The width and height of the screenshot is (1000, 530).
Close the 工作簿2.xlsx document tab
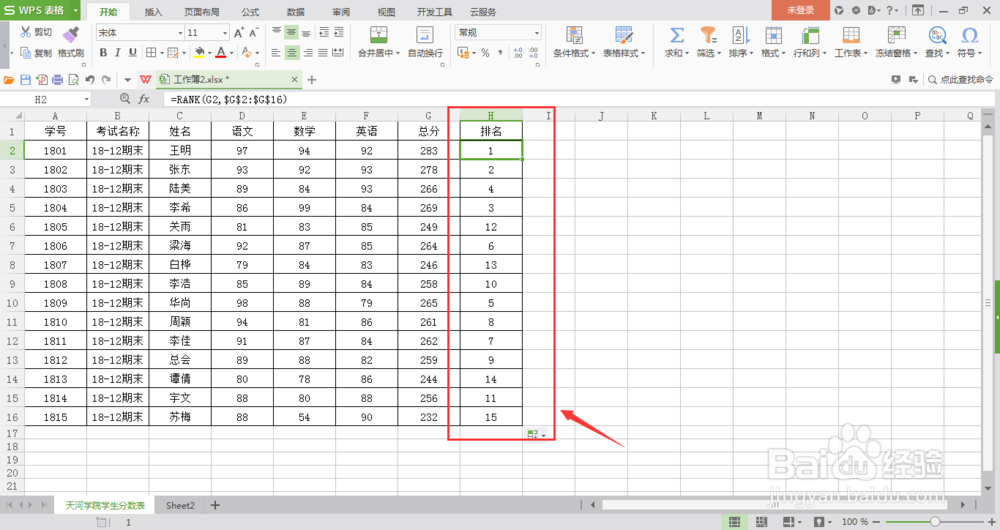pyautogui.click(x=294, y=80)
